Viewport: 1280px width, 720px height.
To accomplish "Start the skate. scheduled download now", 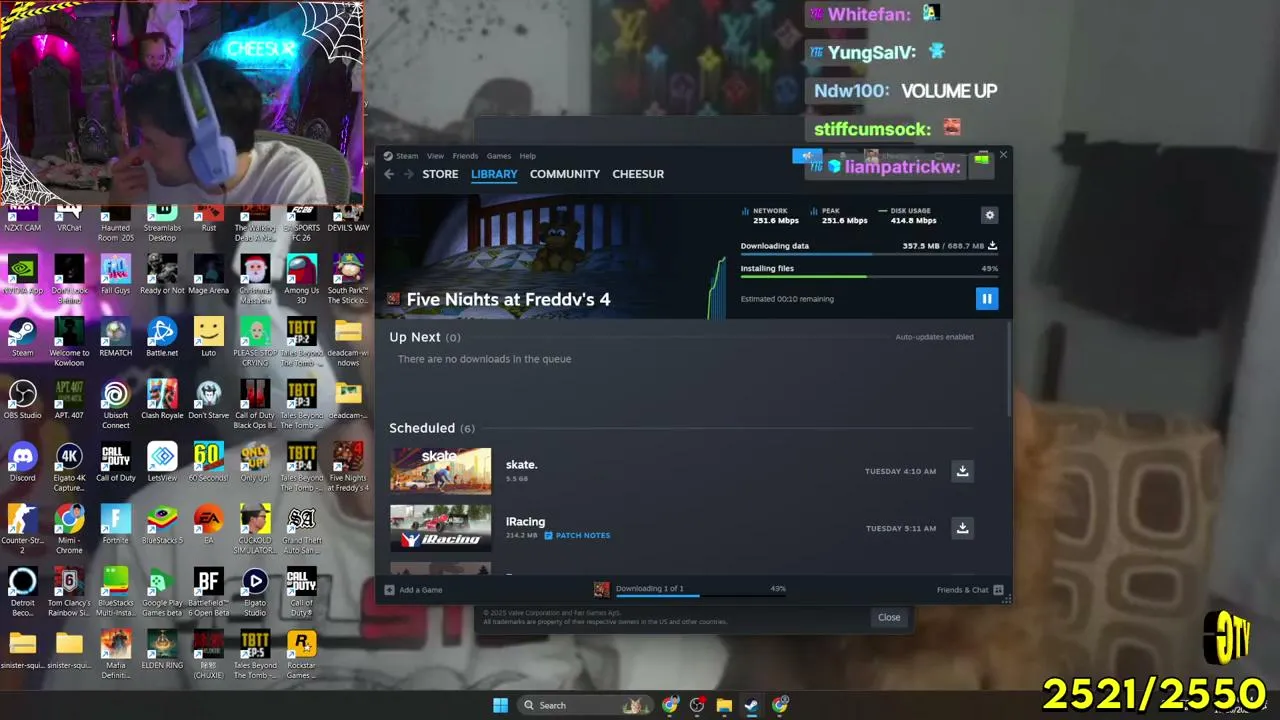I will pos(962,471).
